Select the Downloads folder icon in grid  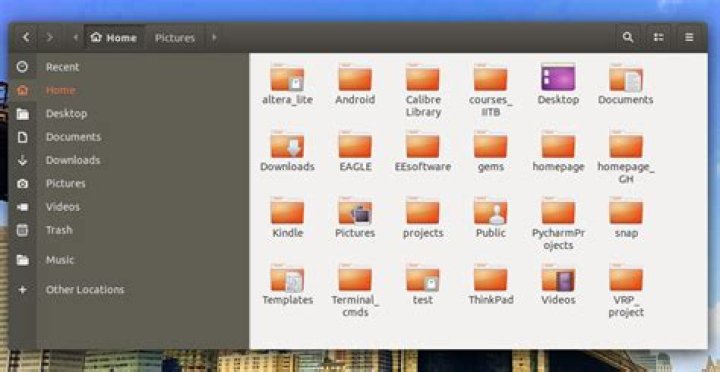287,144
